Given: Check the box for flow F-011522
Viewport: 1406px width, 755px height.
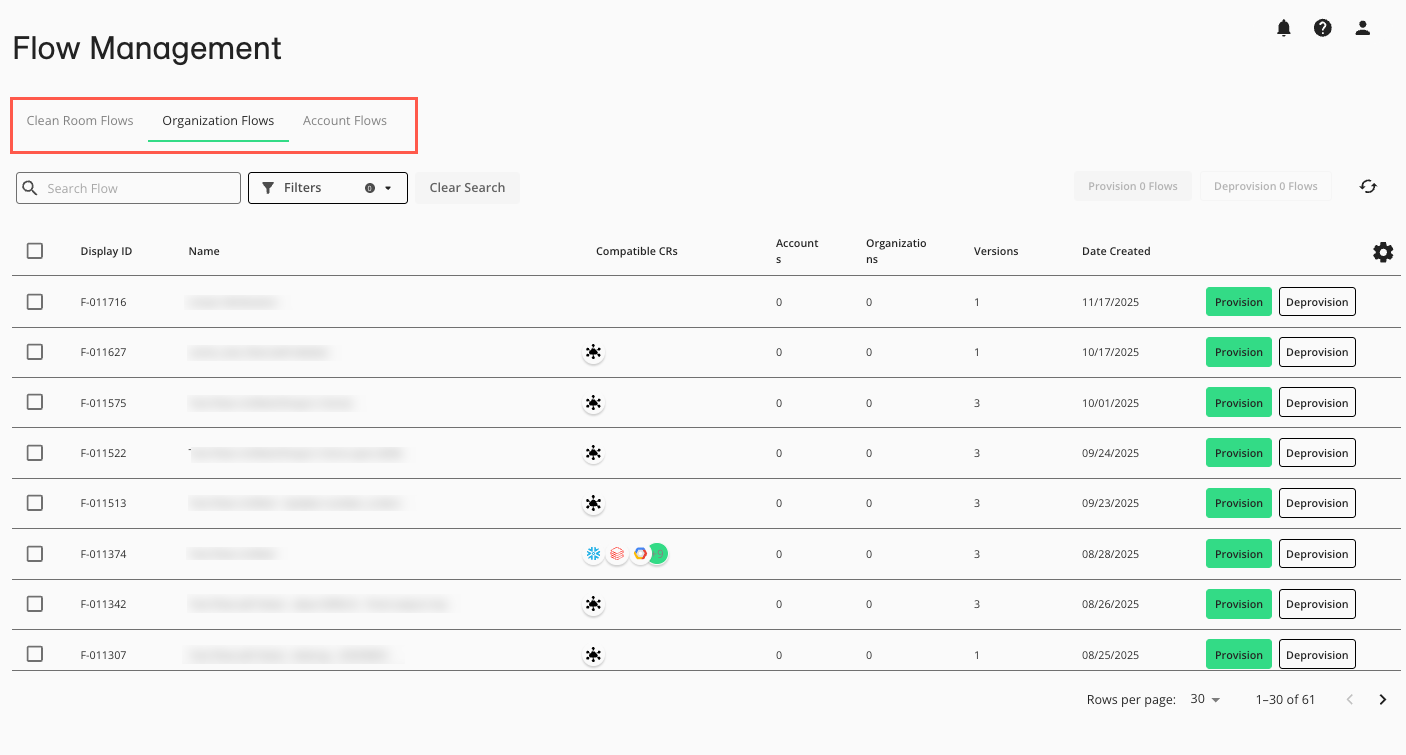Looking at the screenshot, I should (35, 453).
